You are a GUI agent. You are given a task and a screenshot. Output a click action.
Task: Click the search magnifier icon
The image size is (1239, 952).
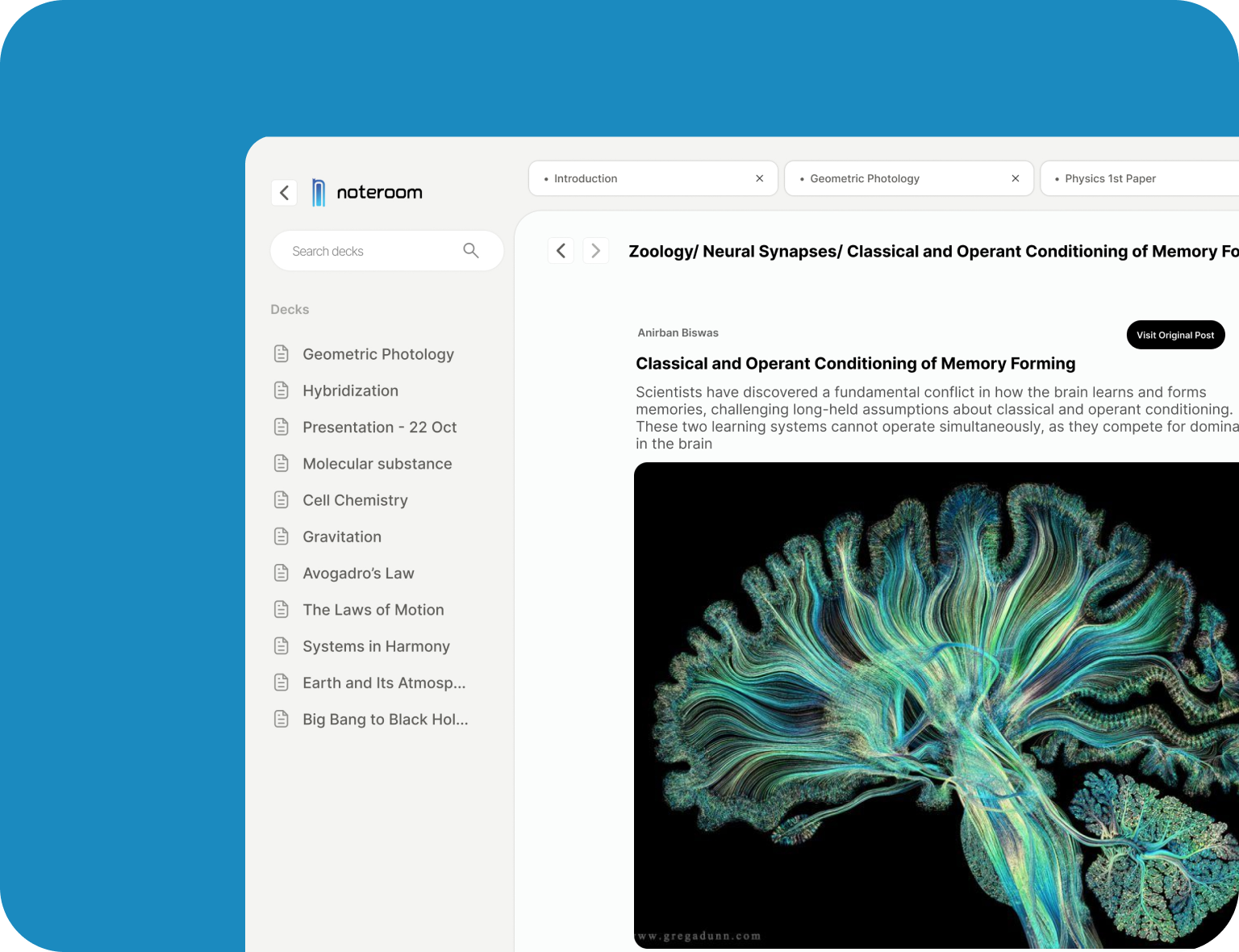(471, 251)
